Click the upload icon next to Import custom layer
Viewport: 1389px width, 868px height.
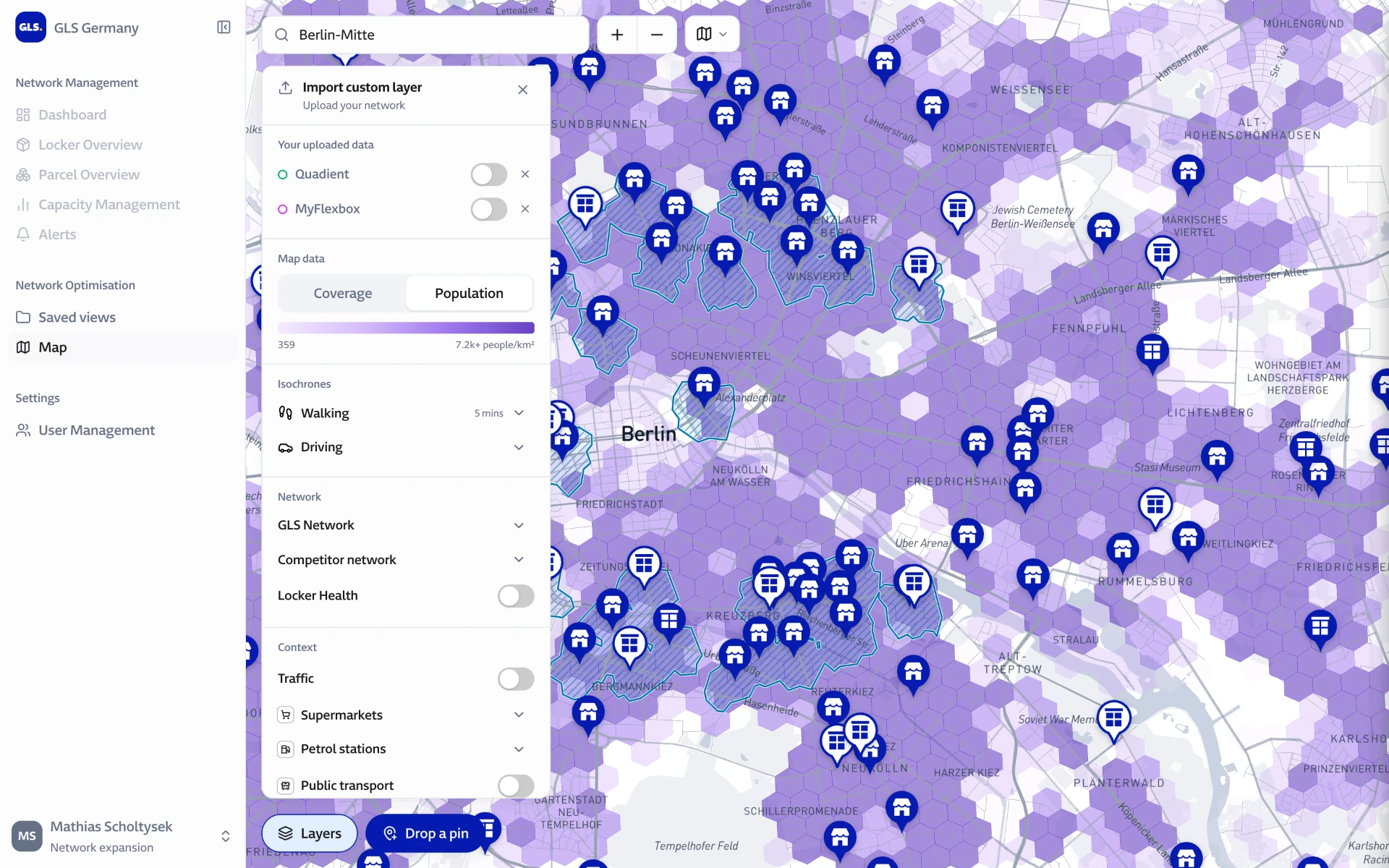tap(286, 88)
